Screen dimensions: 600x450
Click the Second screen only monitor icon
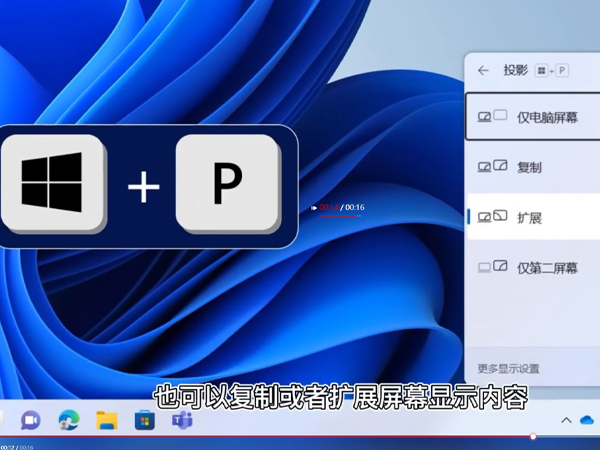(492, 266)
